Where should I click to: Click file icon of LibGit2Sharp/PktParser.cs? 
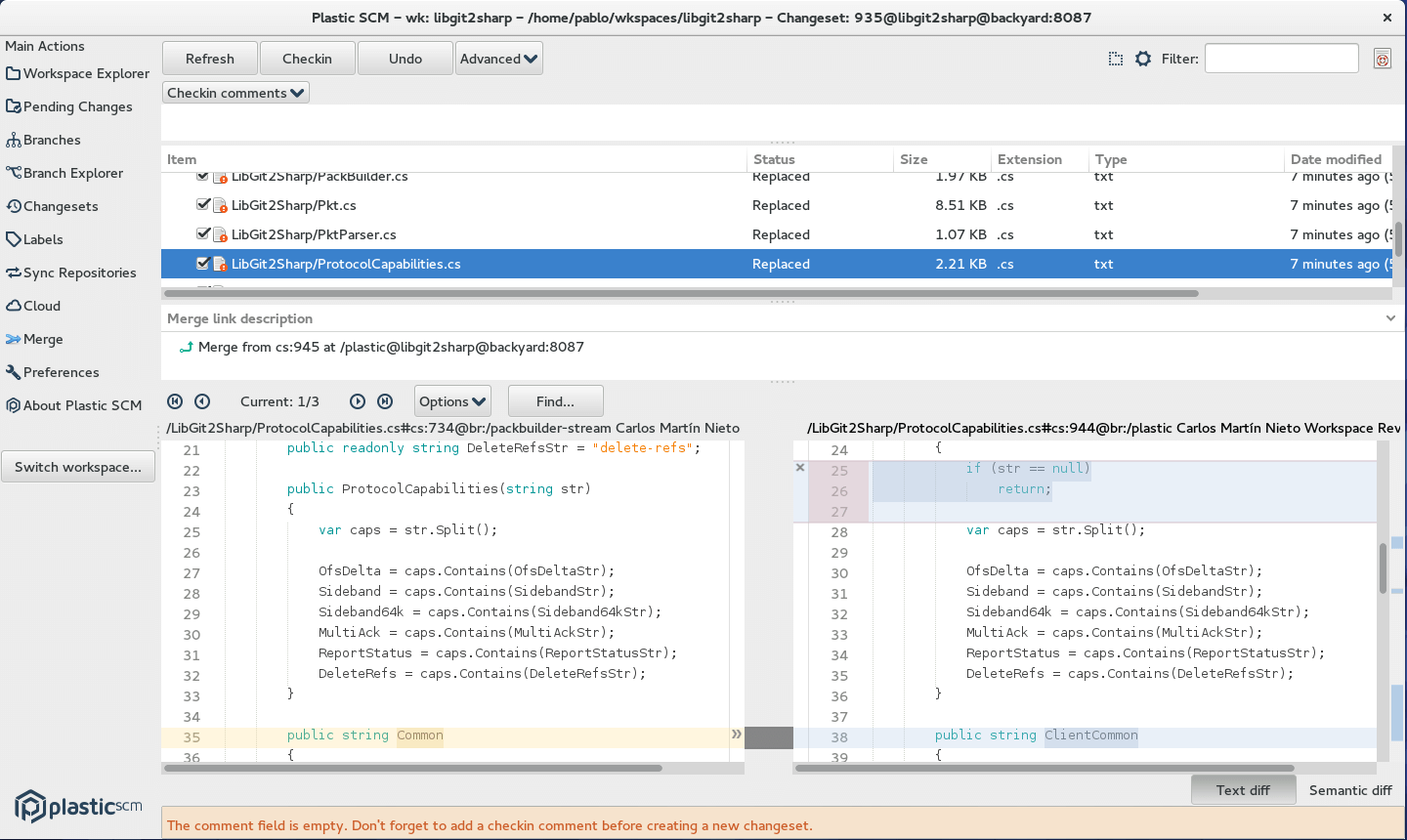click(x=221, y=235)
